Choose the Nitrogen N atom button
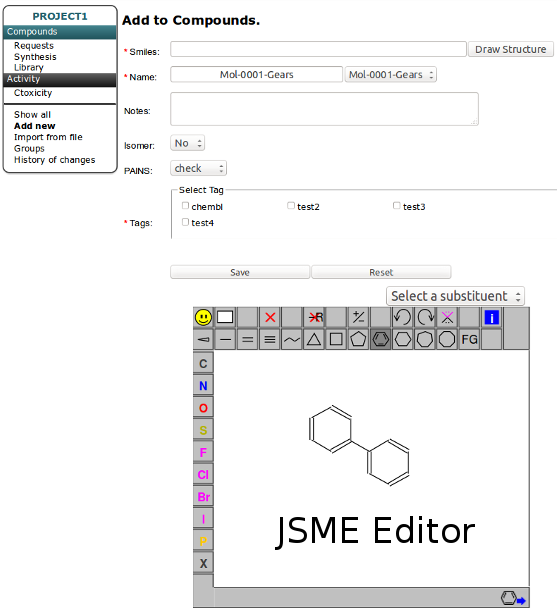Screen dimensions: 557x608 tap(203, 386)
